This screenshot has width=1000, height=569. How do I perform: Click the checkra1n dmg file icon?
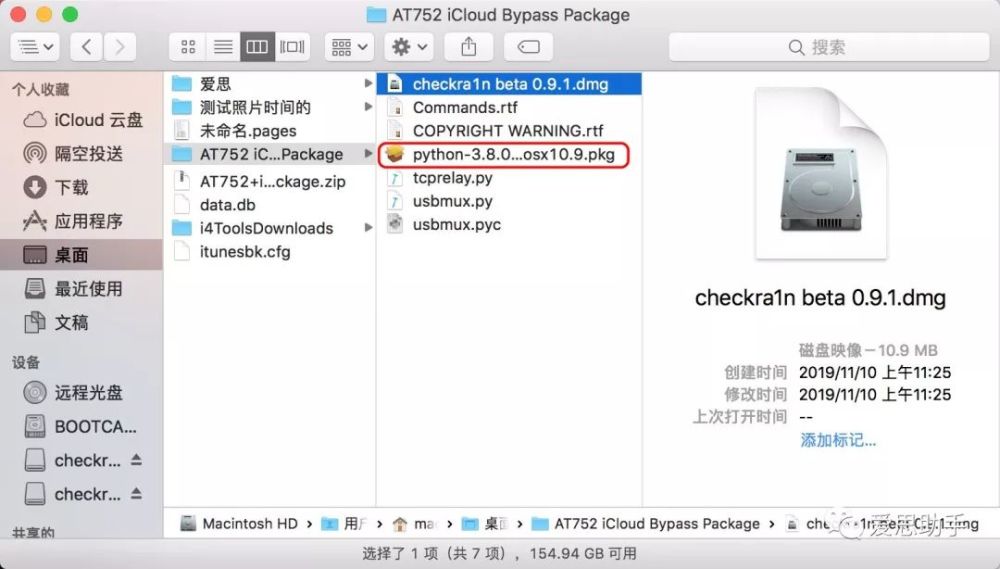tap(395, 84)
